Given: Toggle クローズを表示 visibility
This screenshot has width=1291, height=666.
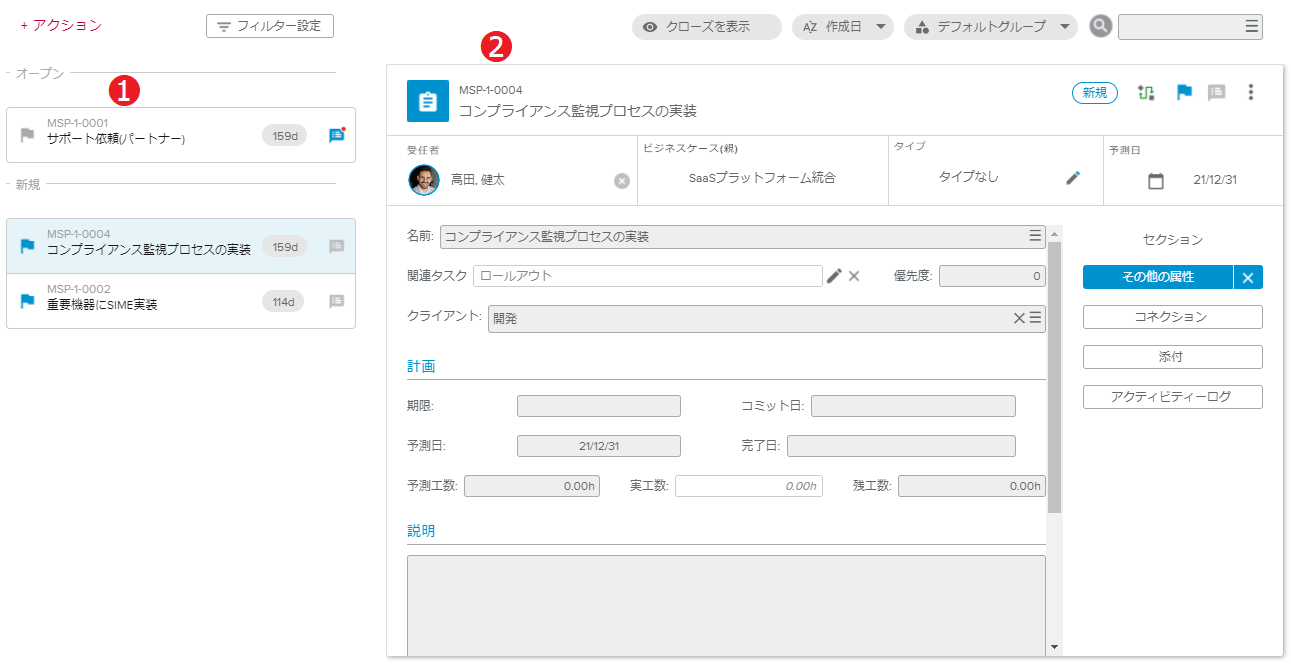Looking at the screenshot, I should (x=706, y=27).
